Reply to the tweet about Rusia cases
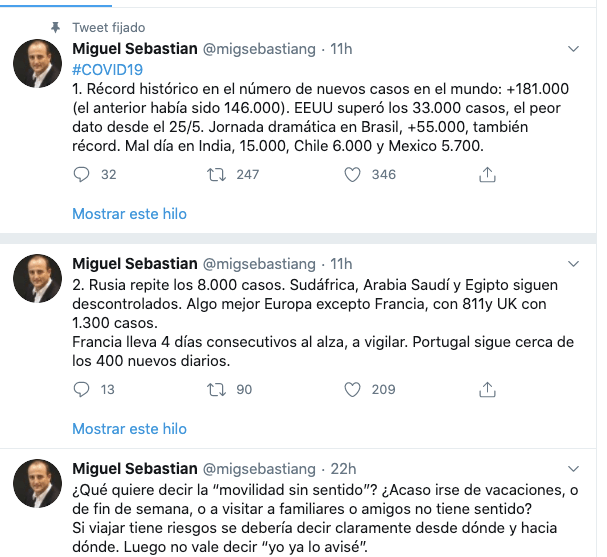The width and height of the screenshot is (607, 557). [82, 389]
